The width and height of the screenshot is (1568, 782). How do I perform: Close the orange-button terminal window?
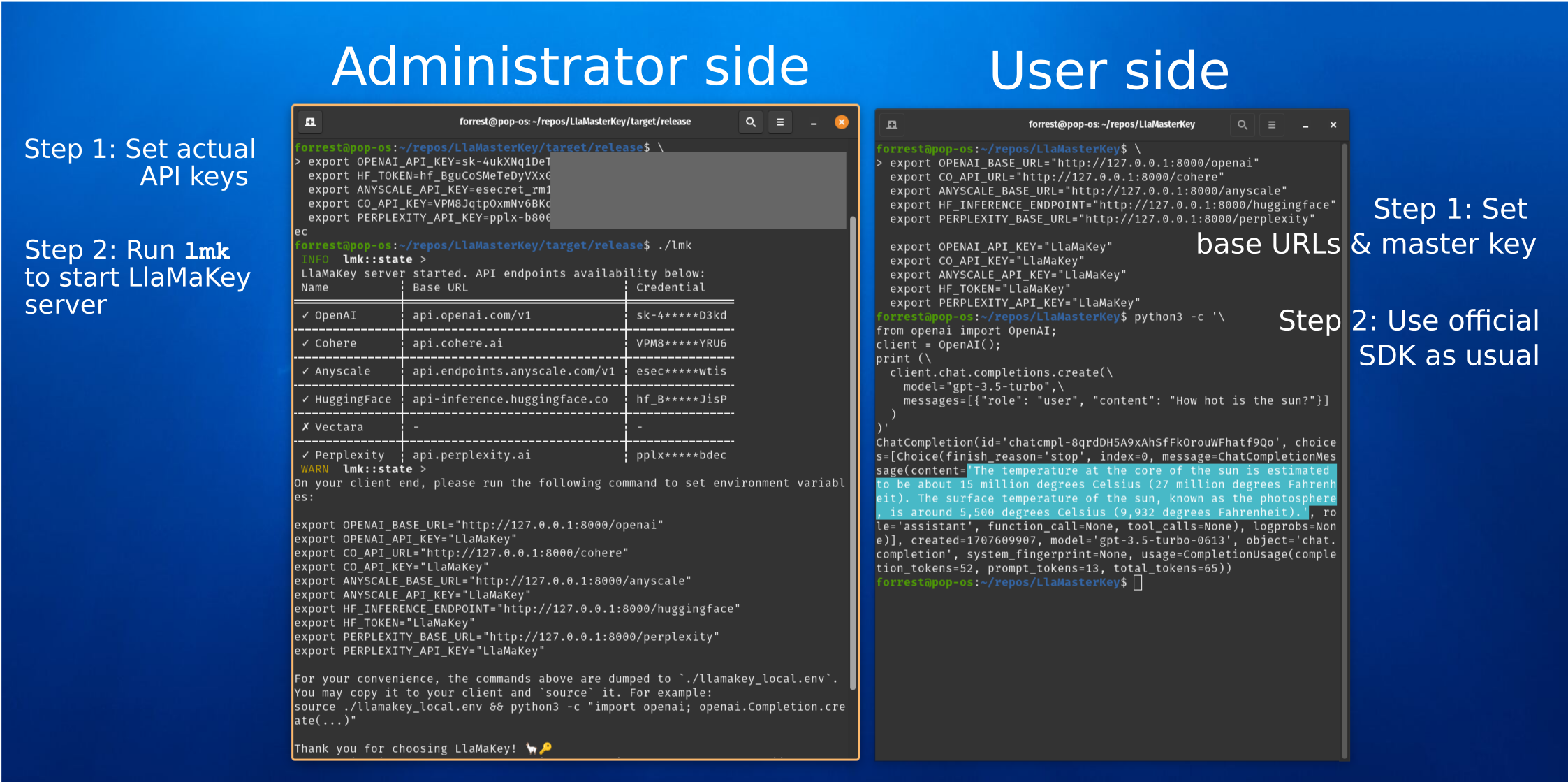(x=842, y=122)
